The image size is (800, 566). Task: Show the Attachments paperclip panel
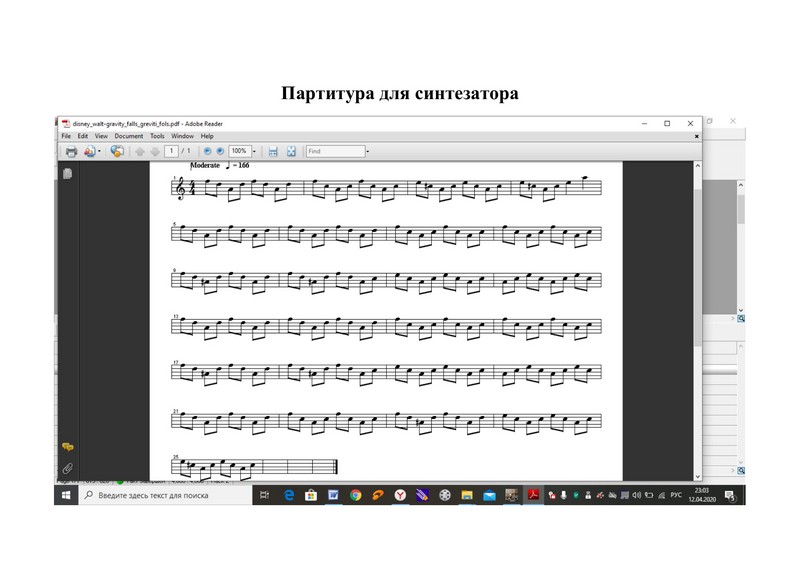point(67,467)
